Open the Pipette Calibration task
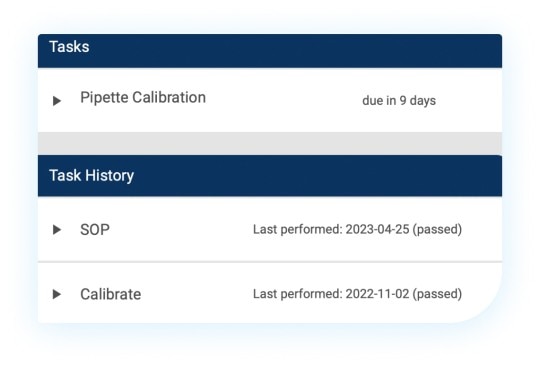540x365 pixels. [143, 97]
